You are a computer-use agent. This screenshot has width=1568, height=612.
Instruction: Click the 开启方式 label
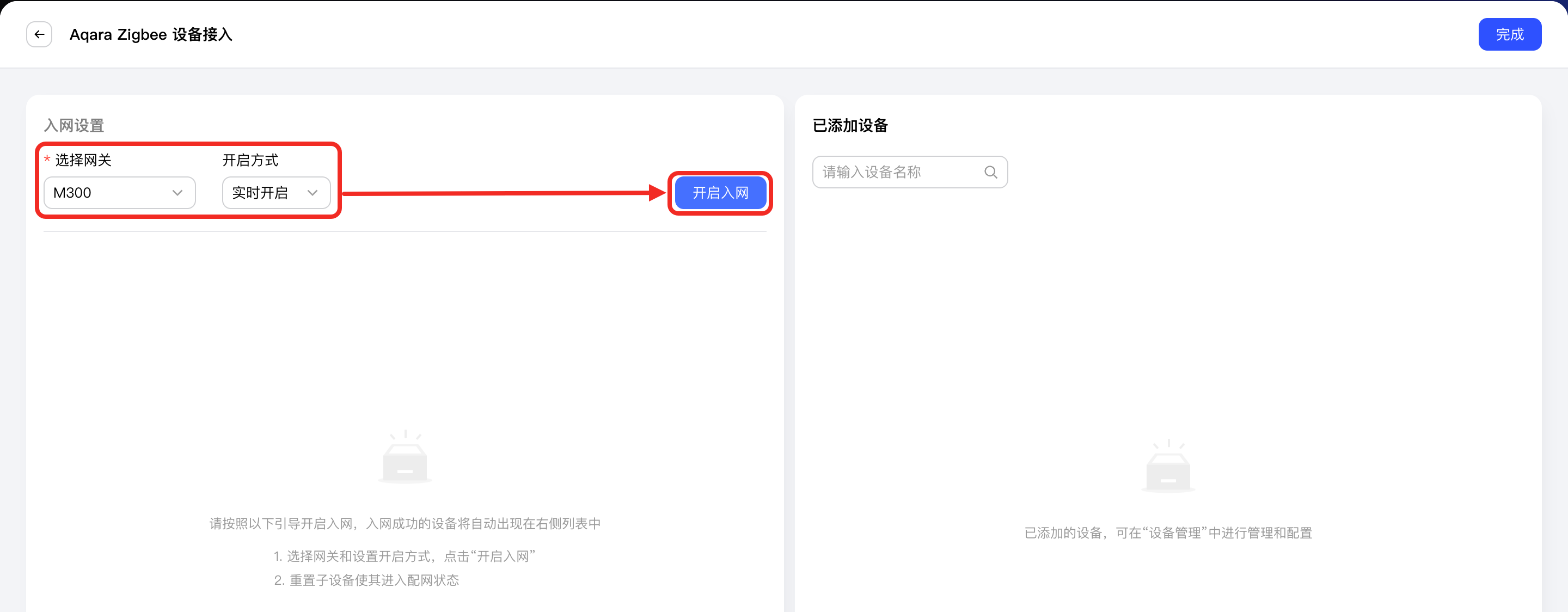tap(250, 160)
